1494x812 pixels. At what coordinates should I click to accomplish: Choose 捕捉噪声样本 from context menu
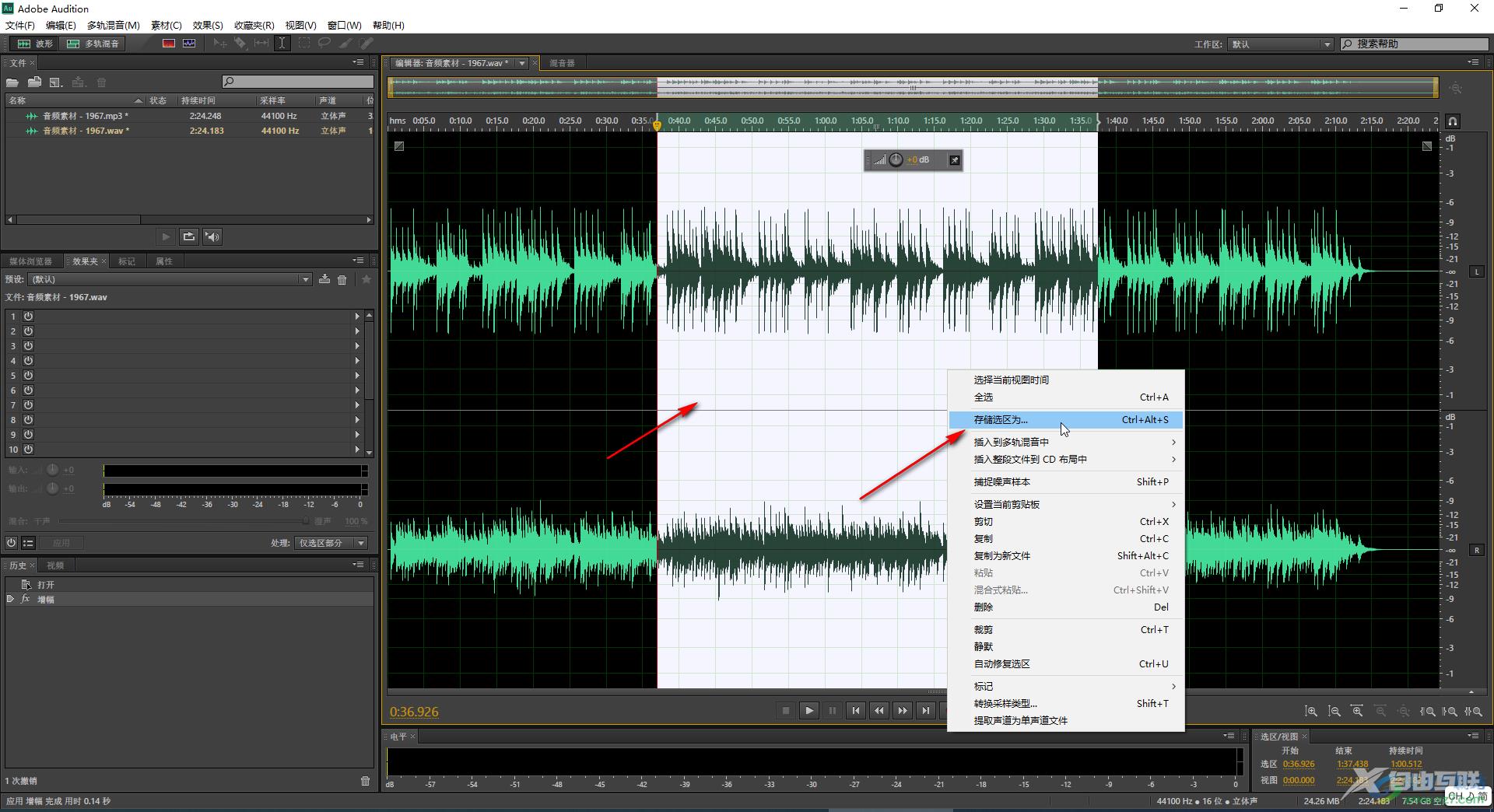coord(1066,482)
